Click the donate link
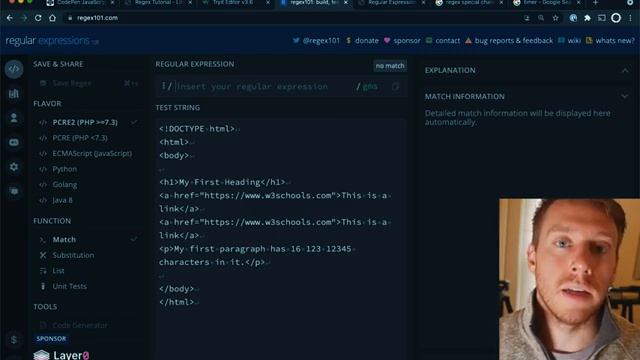The height and width of the screenshot is (360, 640). click(x=362, y=40)
